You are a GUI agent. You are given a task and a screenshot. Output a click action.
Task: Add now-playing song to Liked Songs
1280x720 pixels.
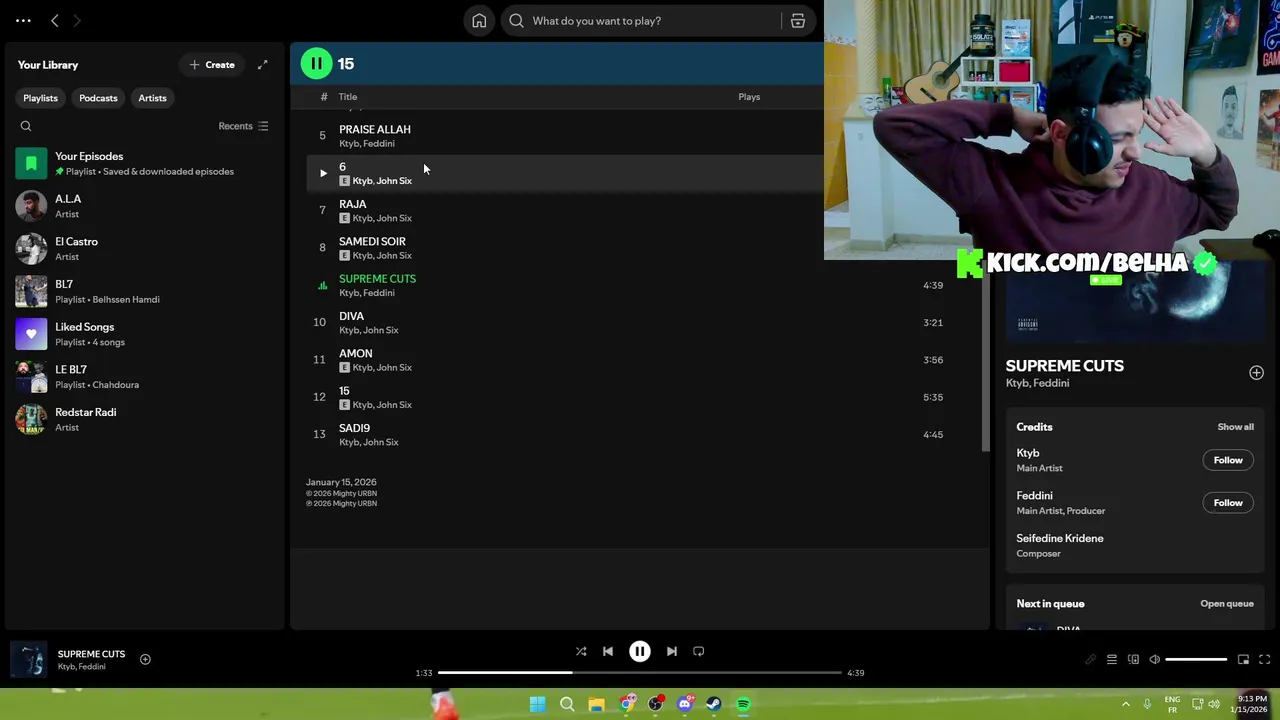click(x=145, y=659)
